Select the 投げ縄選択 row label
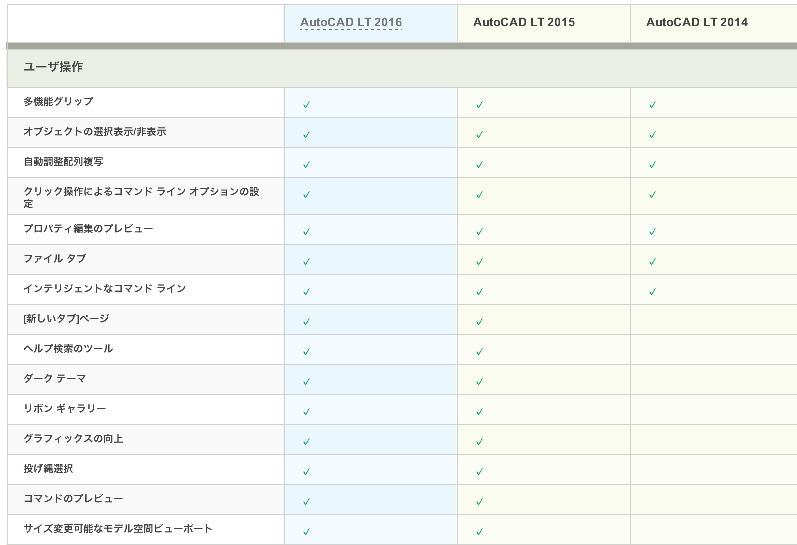Viewport: 797px width, 545px height. pyautogui.click(x=48, y=468)
